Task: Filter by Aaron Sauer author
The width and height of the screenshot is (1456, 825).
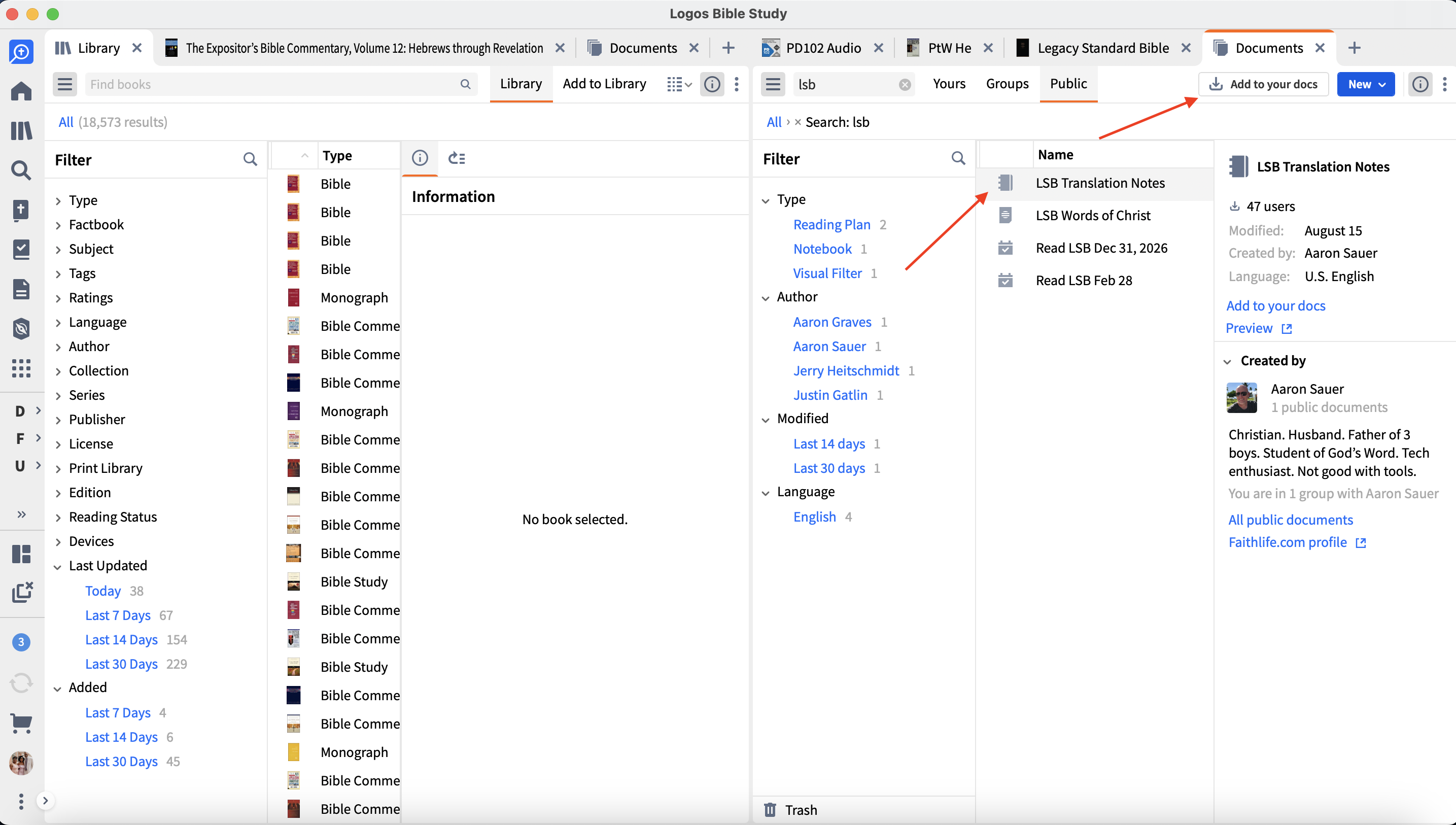Action: coord(829,346)
